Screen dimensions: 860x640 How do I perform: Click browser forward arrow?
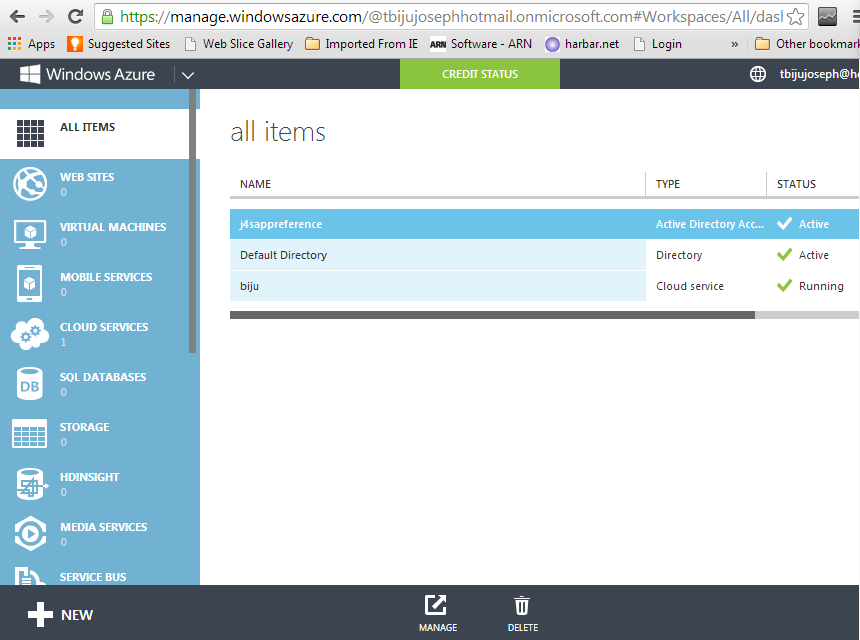click(x=47, y=16)
